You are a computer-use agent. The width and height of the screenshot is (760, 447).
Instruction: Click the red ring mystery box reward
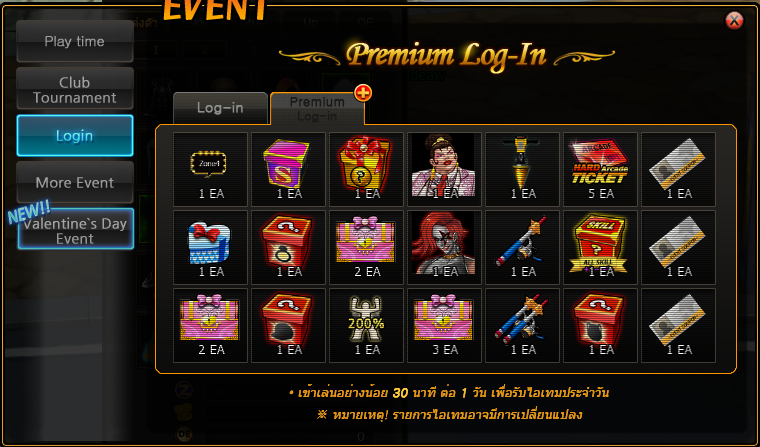tap(288, 247)
